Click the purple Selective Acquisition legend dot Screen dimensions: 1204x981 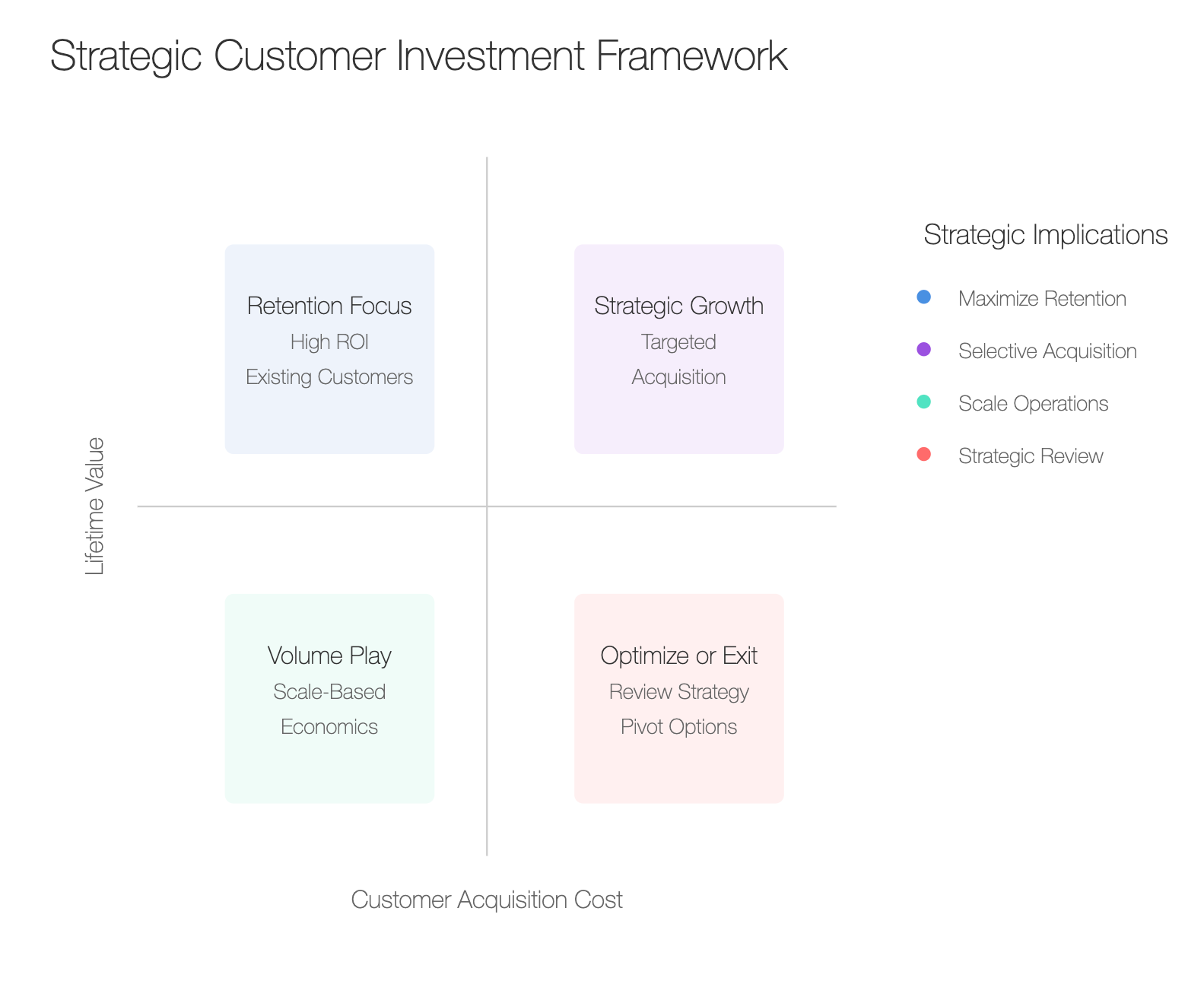tap(923, 350)
